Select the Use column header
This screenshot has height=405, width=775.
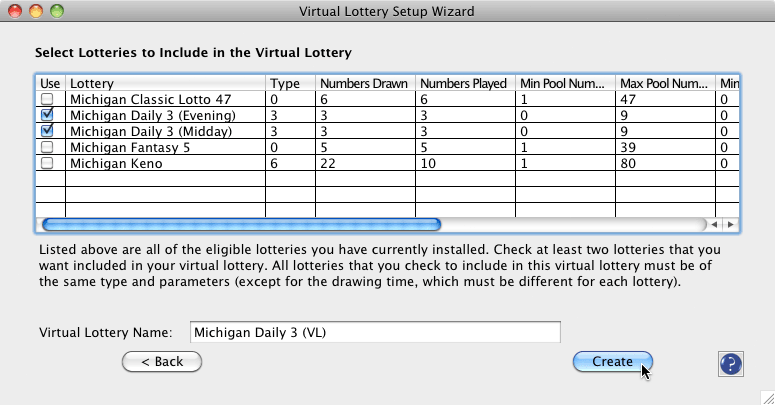click(50, 83)
